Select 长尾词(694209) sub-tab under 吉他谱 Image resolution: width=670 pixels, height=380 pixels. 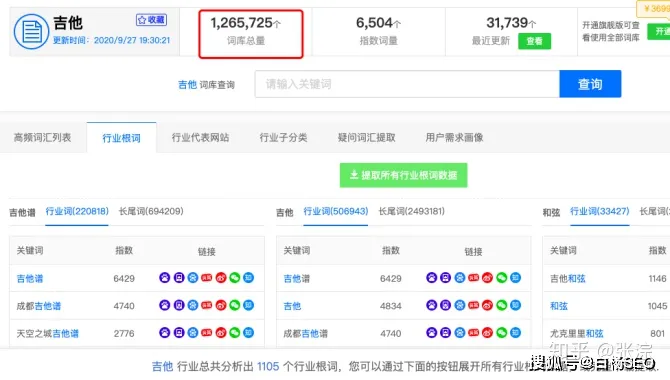(151, 211)
